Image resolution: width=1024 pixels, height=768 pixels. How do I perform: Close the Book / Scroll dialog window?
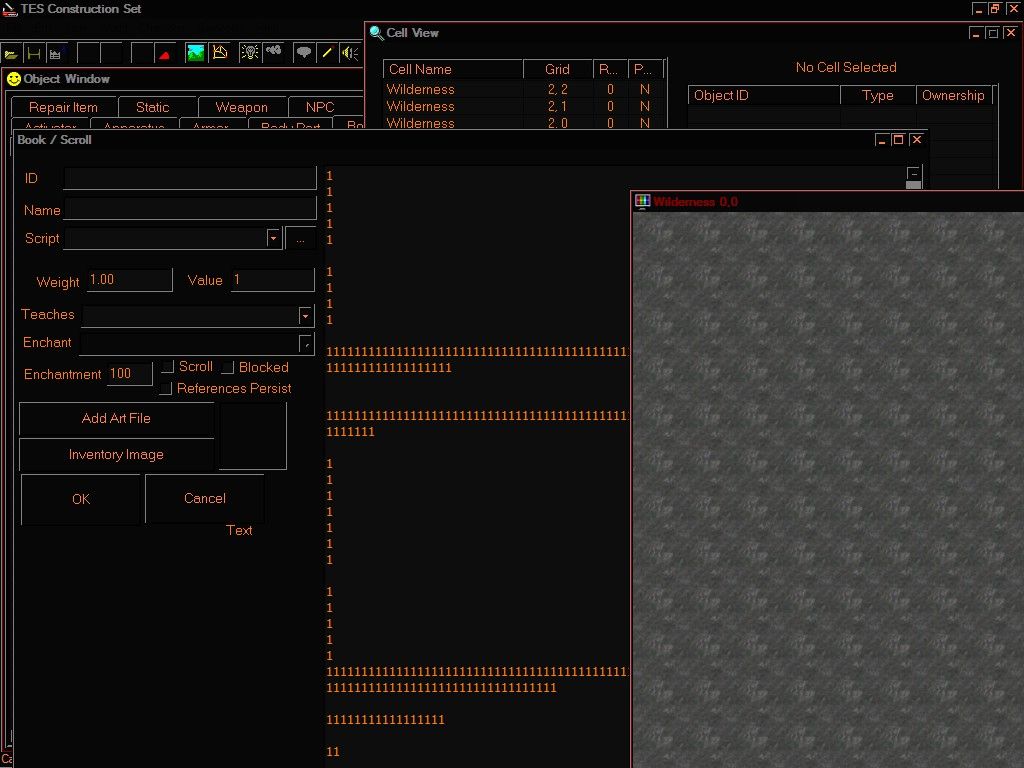point(917,140)
